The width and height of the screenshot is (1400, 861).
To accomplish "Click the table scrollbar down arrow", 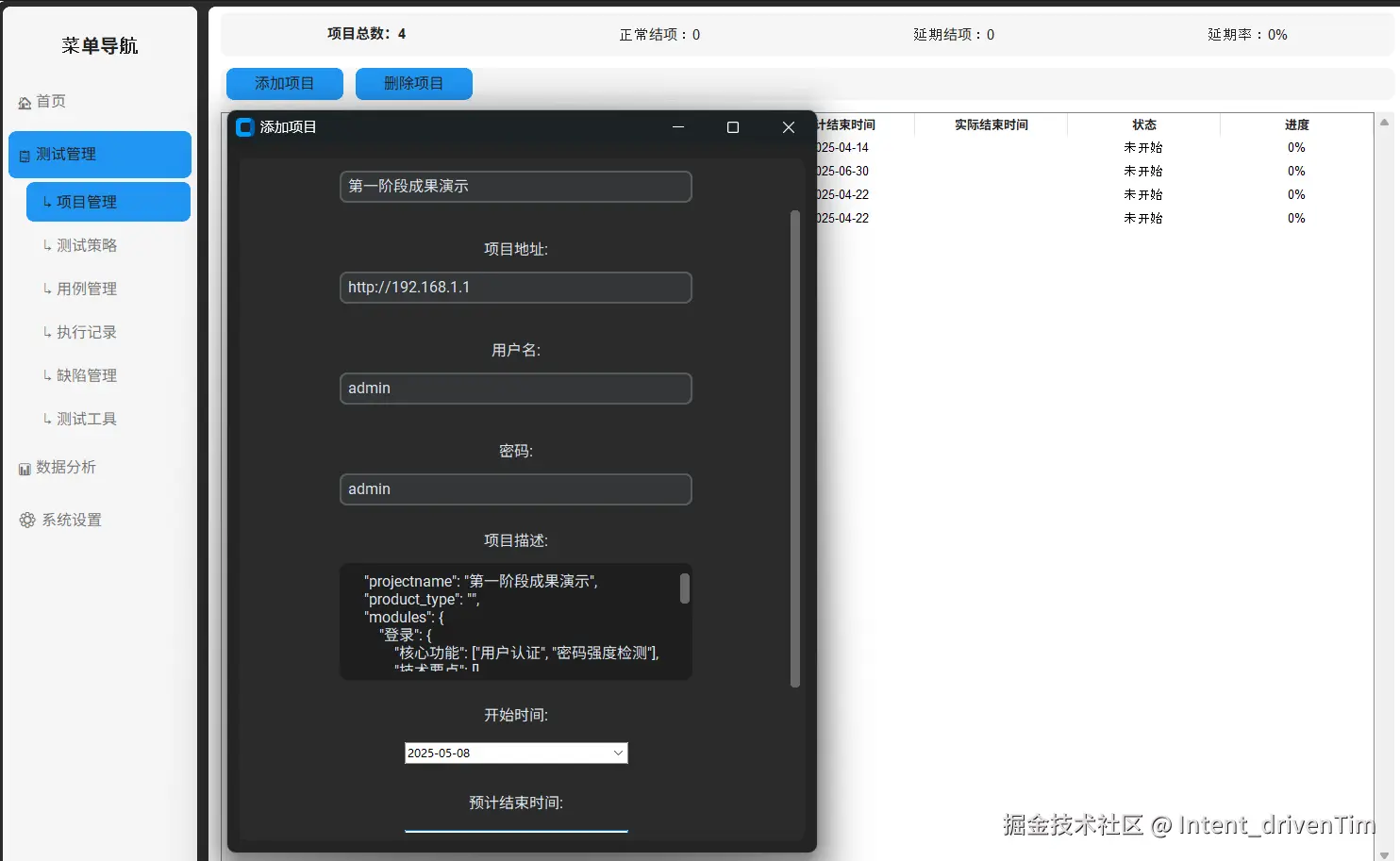I will pos(1385,855).
